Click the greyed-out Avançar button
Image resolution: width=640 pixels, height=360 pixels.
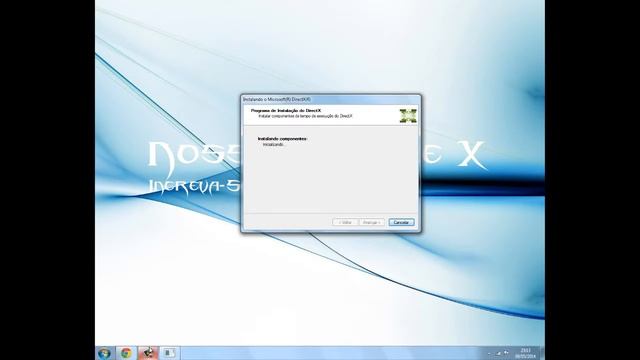click(371, 222)
